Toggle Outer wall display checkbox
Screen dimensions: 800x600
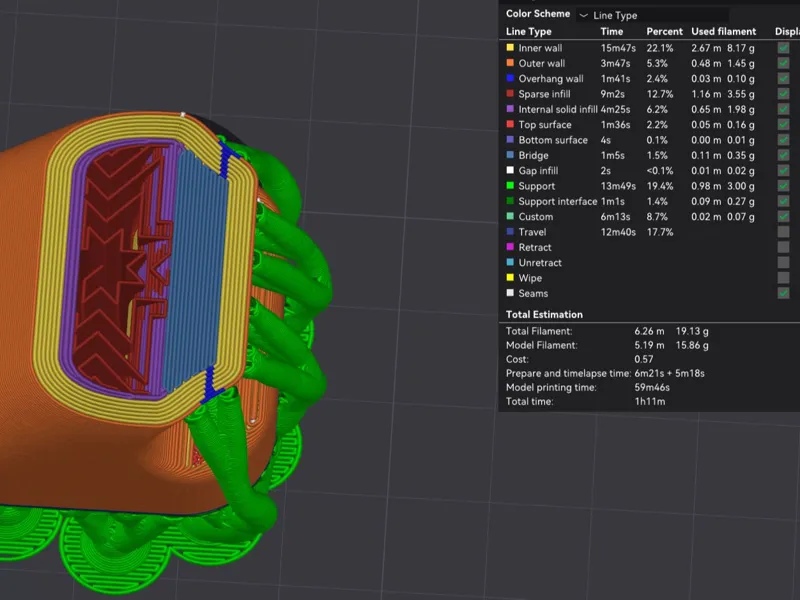(x=783, y=63)
